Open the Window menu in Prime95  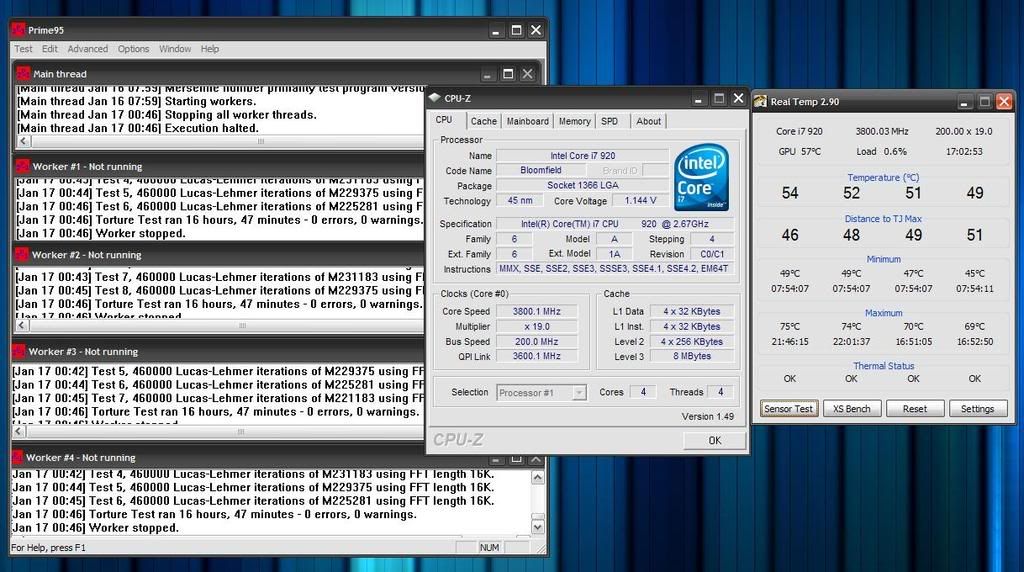pyautogui.click(x=175, y=49)
